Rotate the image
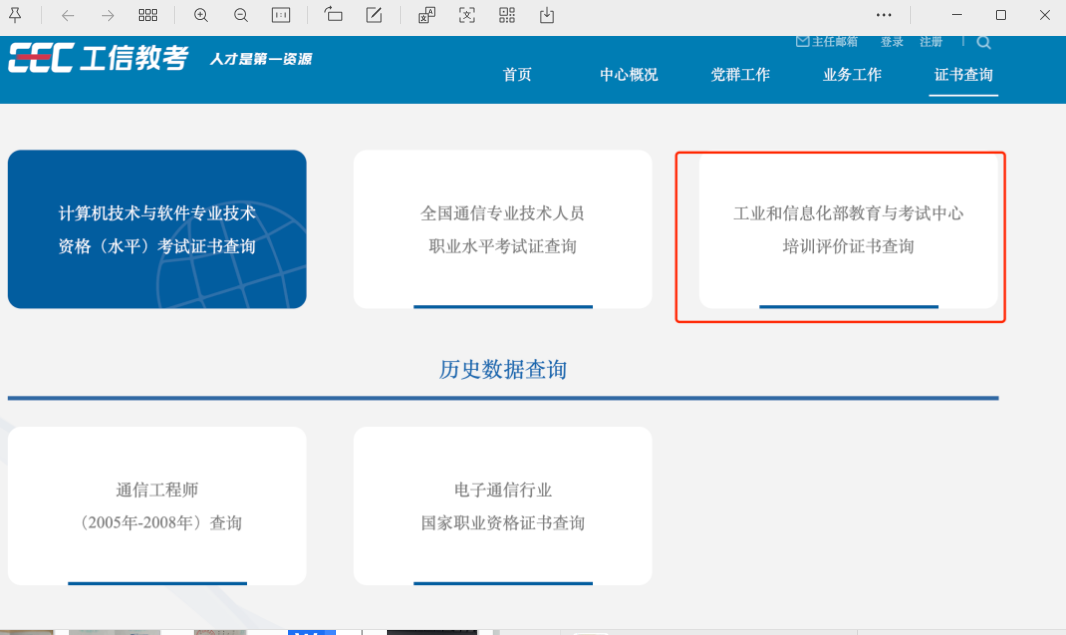This screenshot has height=635, width=1066. tap(333, 15)
